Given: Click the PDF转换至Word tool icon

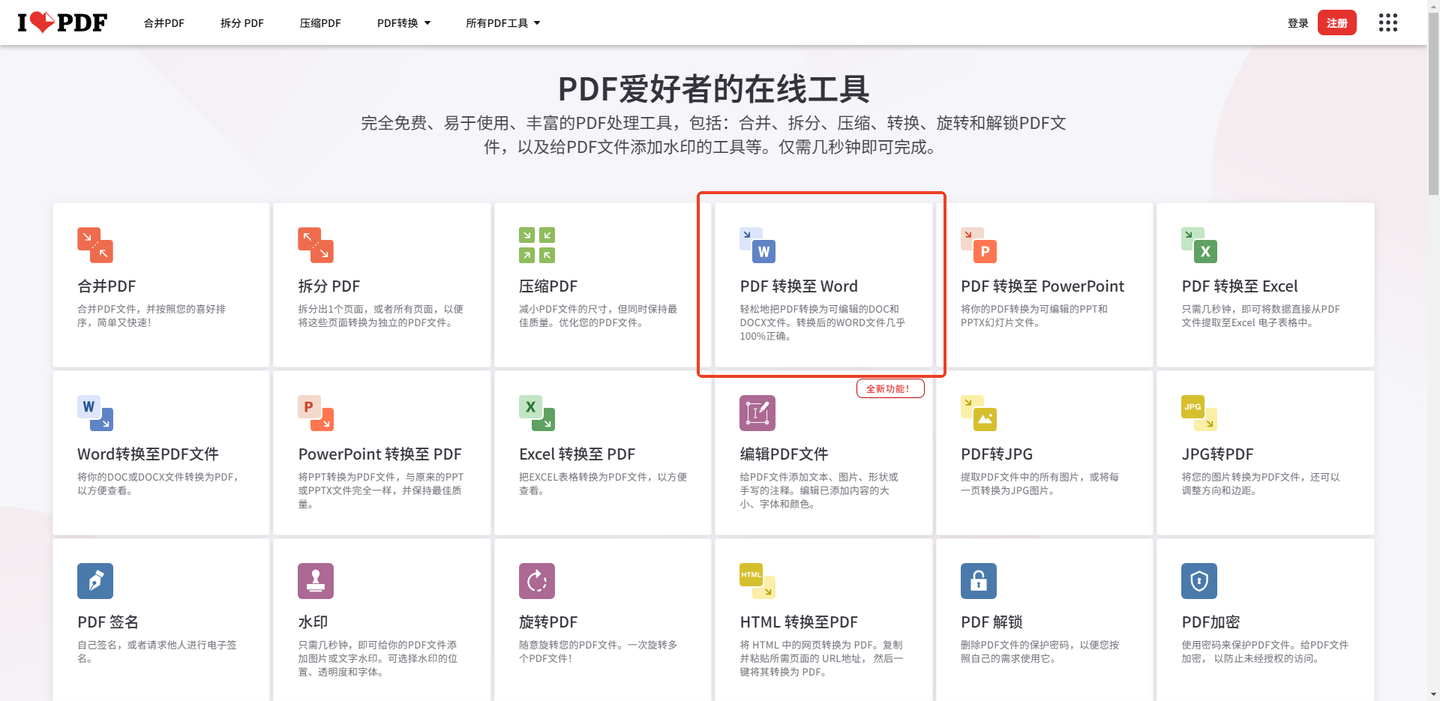Looking at the screenshot, I should 757,245.
